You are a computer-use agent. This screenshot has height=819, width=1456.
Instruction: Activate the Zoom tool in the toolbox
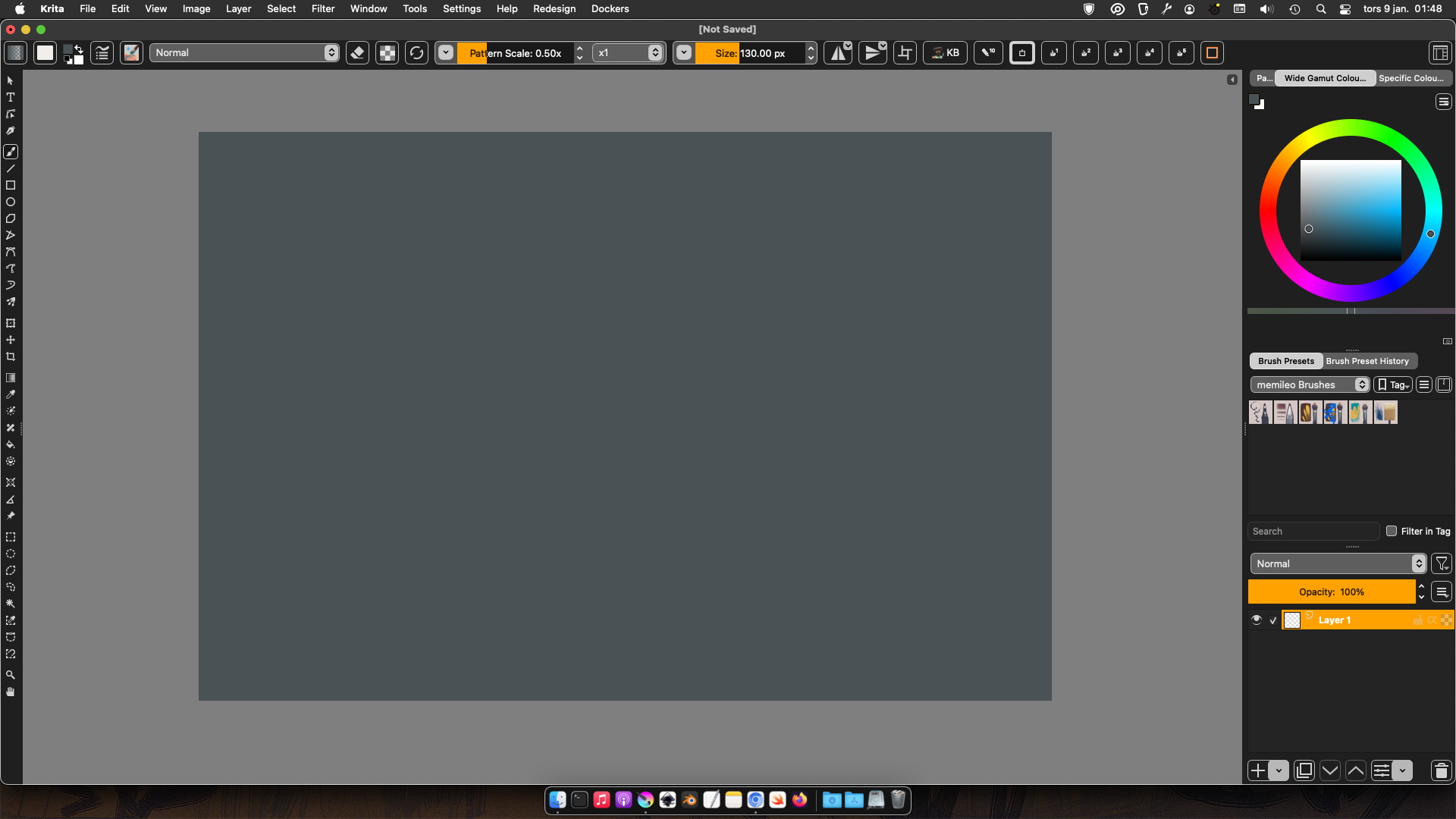click(x=11, y=675)
